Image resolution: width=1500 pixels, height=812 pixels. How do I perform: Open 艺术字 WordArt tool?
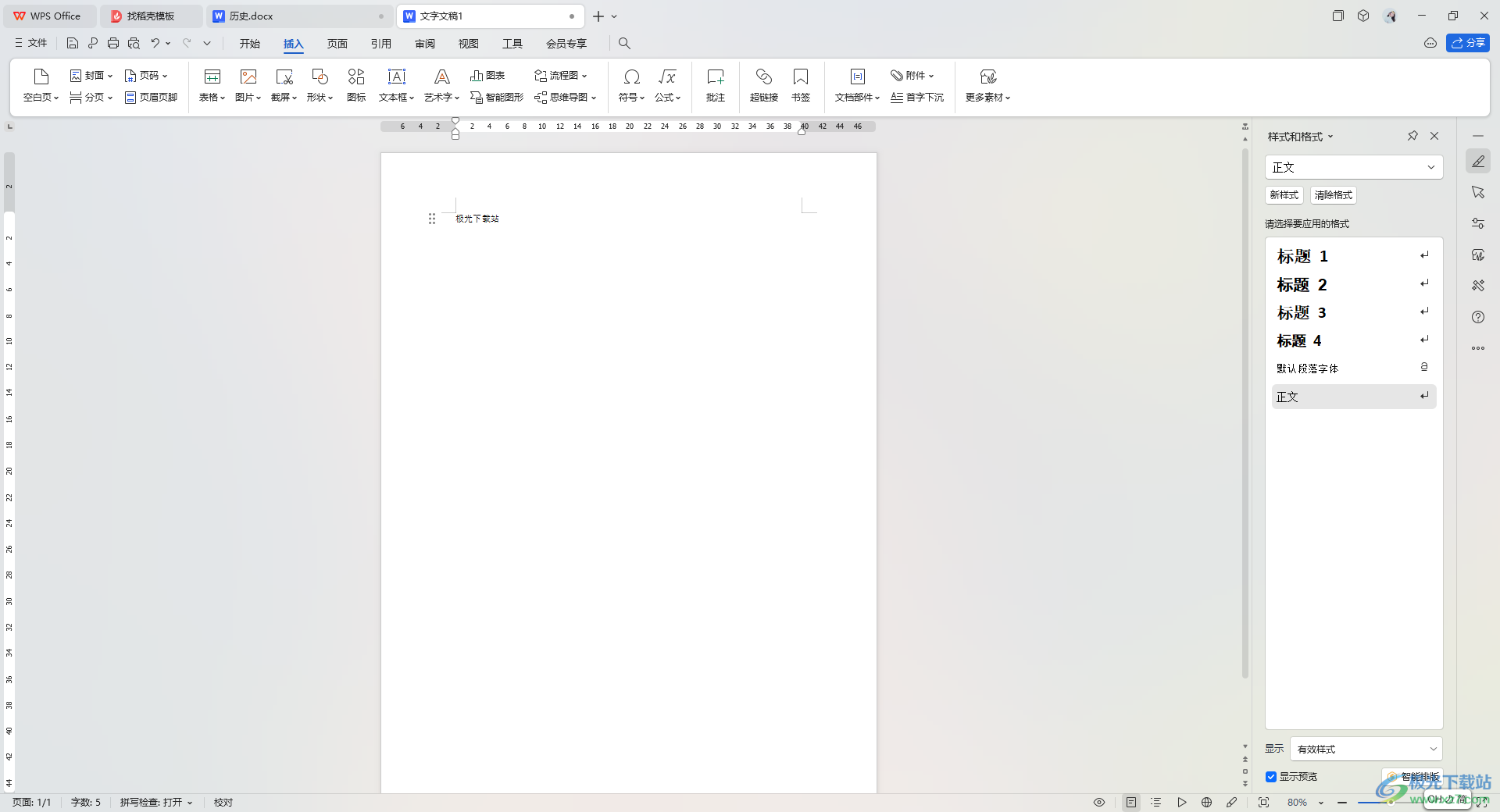click(441, 85)
